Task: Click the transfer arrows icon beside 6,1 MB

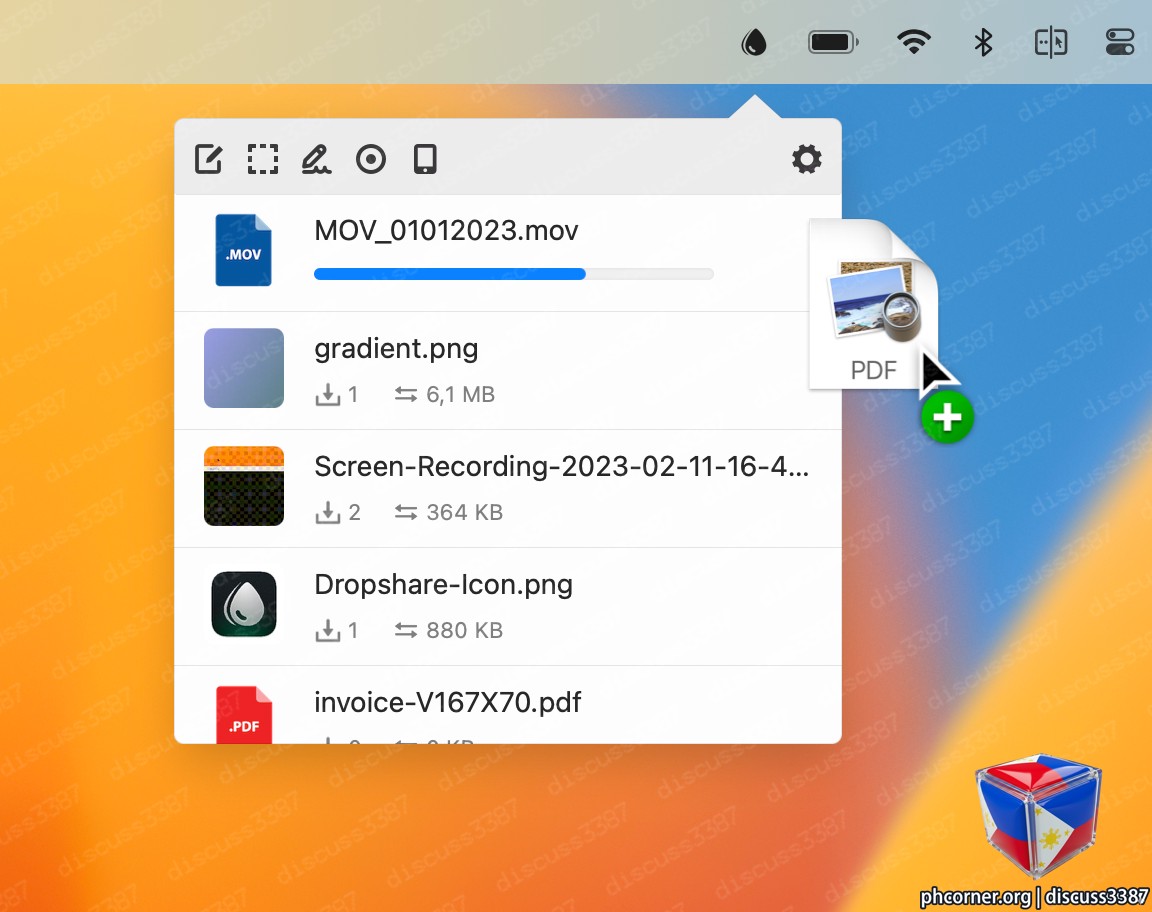Action: pyautogui.click(x=406, y=395)
